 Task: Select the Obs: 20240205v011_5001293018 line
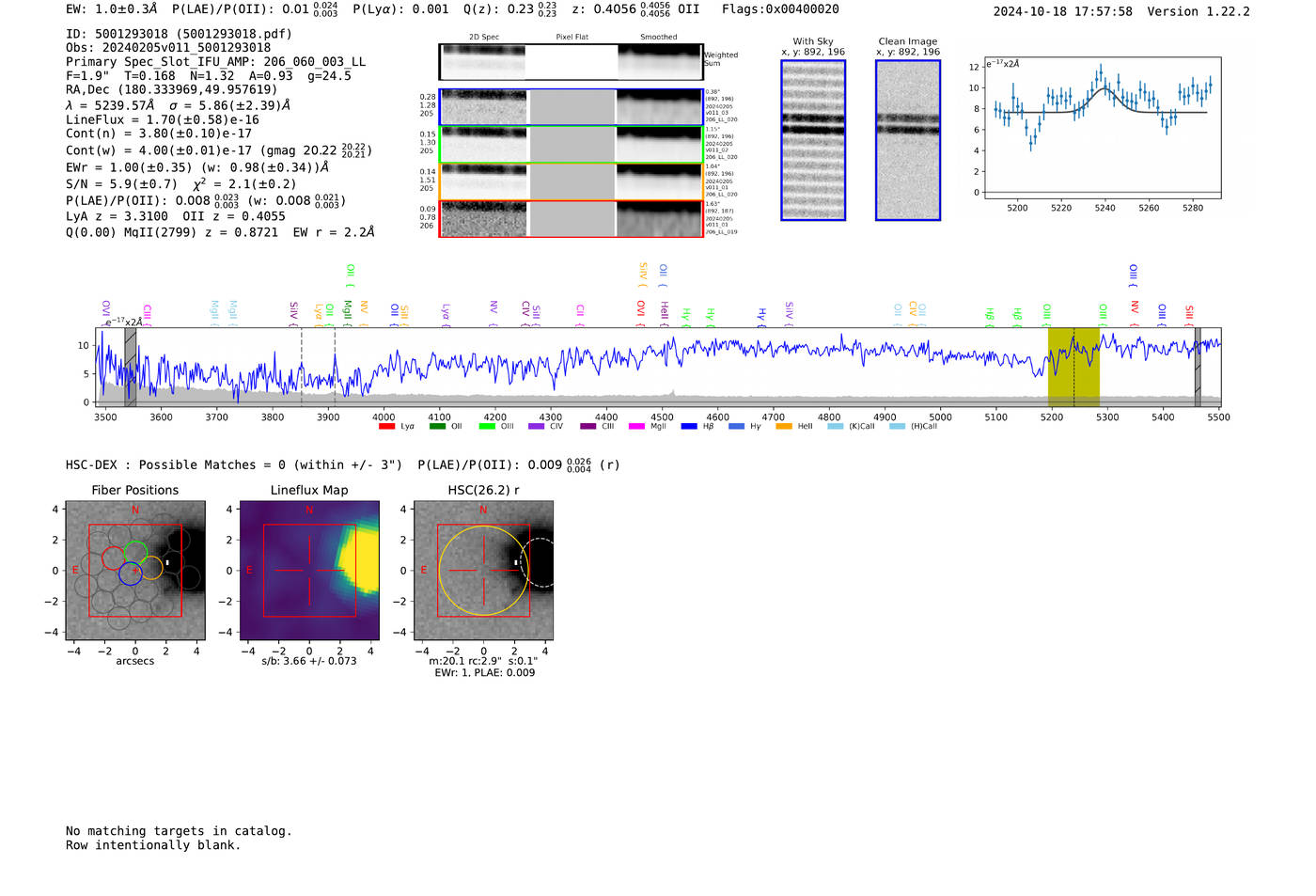tap(168, 48)
